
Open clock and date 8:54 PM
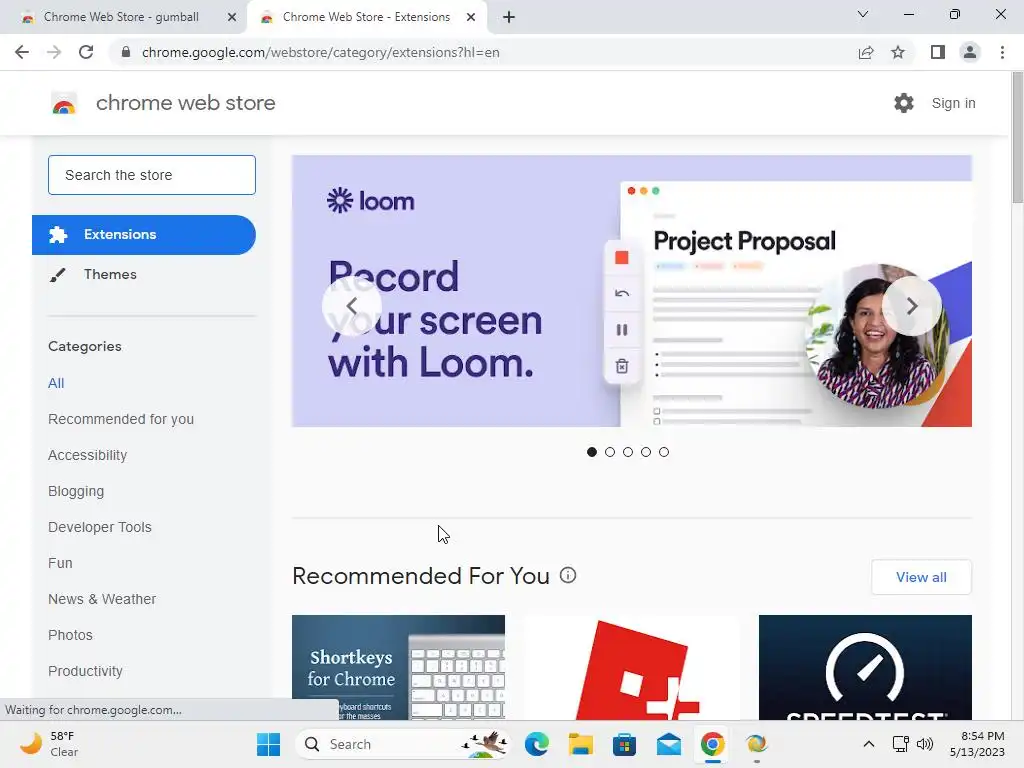977,744
